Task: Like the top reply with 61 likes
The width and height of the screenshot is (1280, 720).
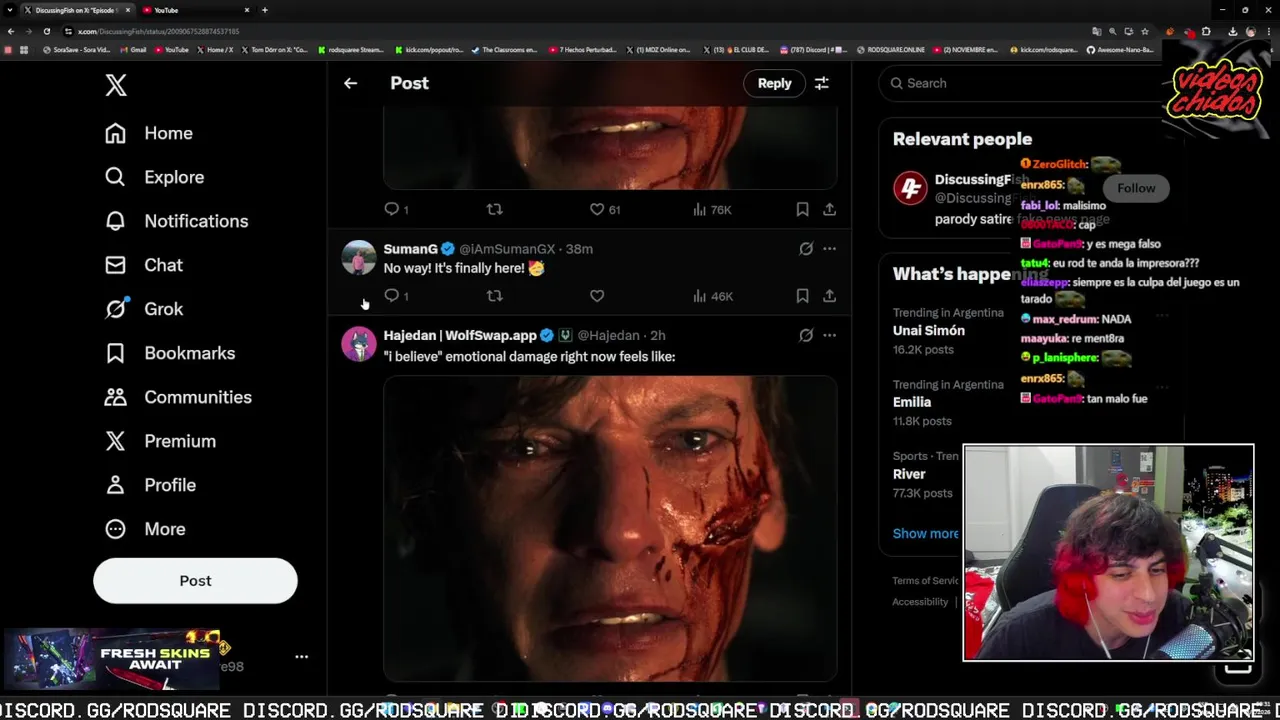Action: (604, 209)
